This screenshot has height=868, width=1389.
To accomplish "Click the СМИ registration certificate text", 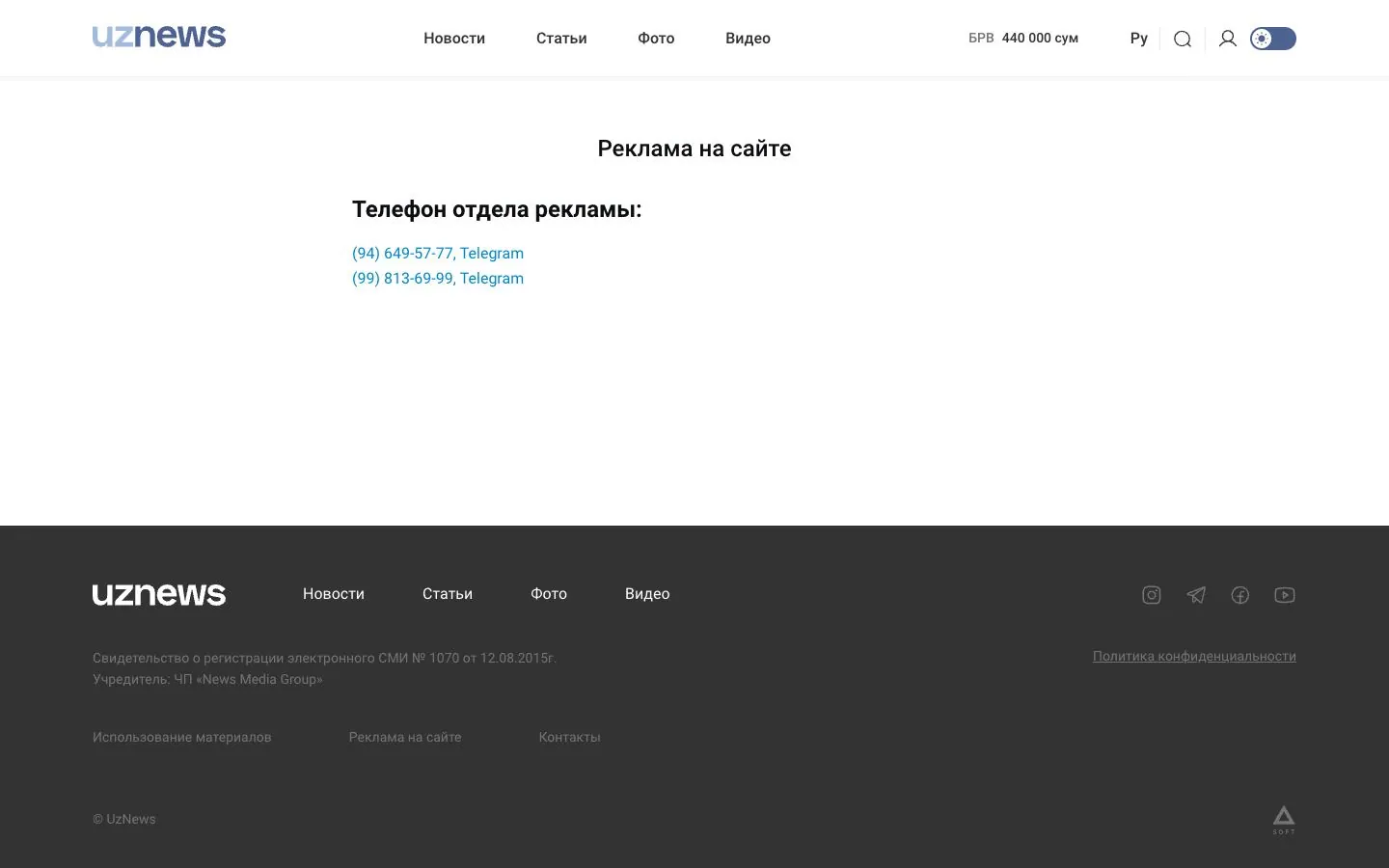I will coord(324,658).
